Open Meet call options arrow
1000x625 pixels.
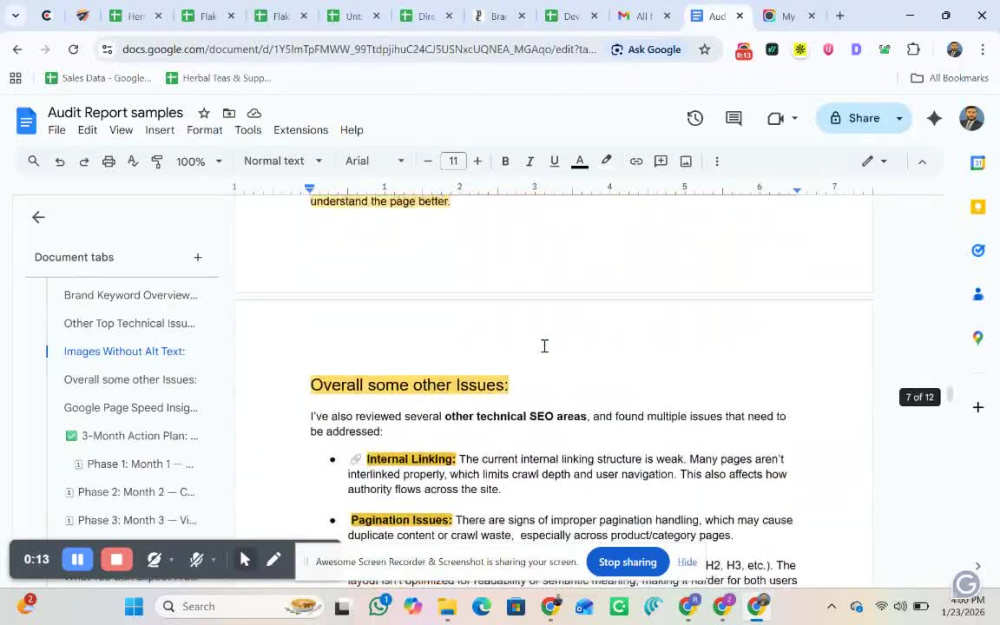(x=795, y=118)
